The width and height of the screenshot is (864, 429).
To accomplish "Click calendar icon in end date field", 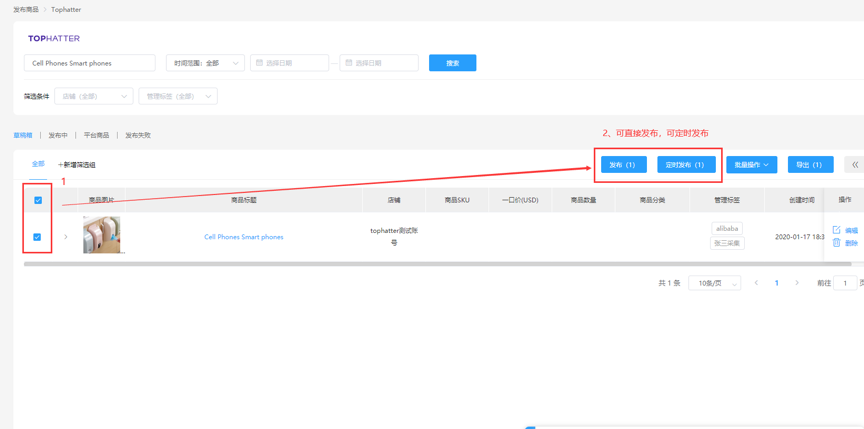I will (349, 63).
